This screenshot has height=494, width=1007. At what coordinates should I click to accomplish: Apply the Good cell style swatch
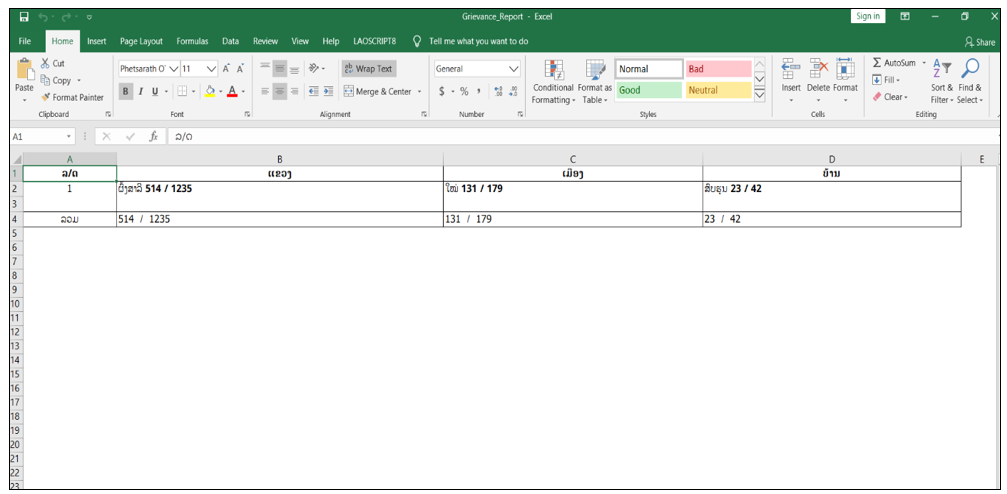point(648,90)
